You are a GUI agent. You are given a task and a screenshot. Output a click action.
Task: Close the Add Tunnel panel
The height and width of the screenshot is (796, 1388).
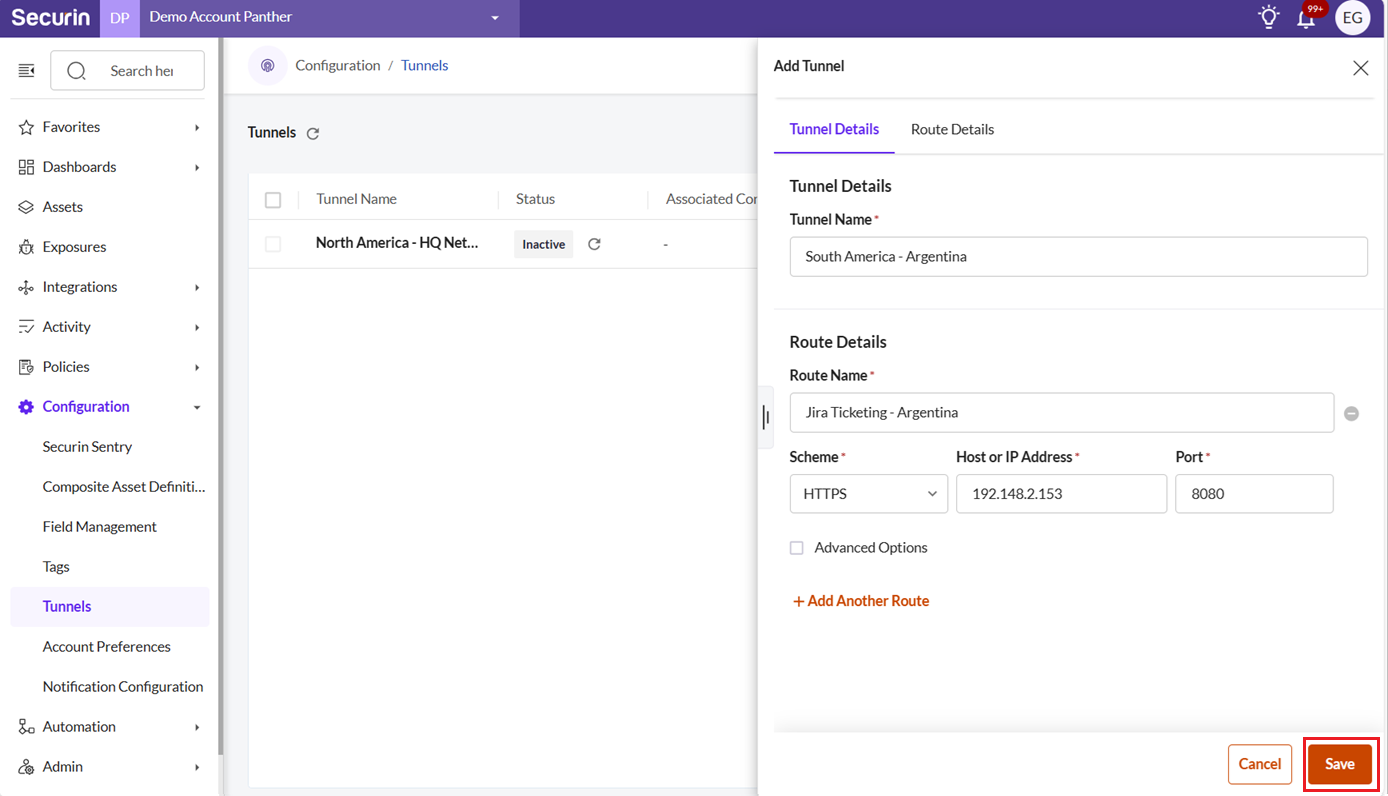click(1360, 67)
